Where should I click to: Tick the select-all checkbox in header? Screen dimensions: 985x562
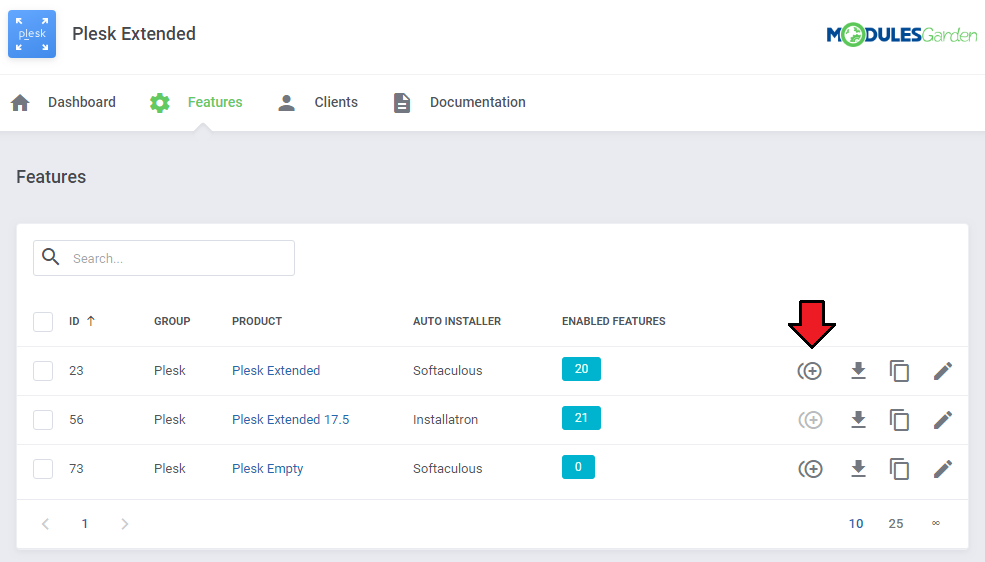(43, 322)
